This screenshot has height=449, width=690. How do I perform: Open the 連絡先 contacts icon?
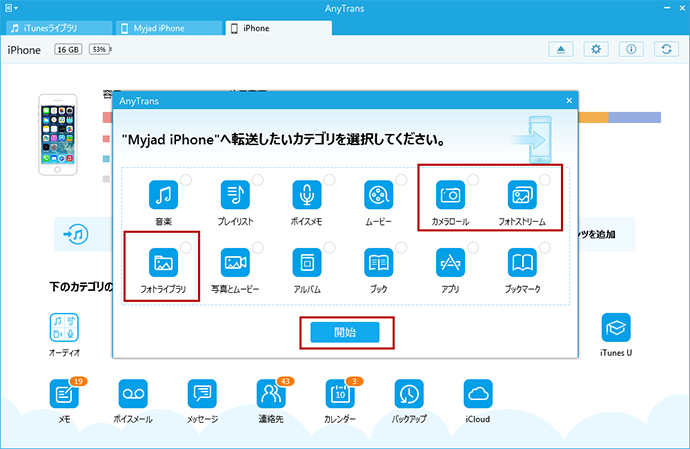click(x=271, y=394)
